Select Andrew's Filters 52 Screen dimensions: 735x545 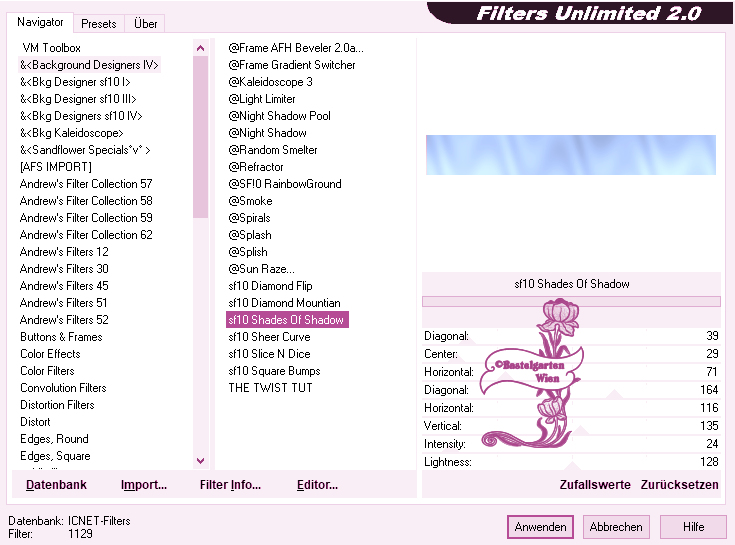[x=64, y=320]
